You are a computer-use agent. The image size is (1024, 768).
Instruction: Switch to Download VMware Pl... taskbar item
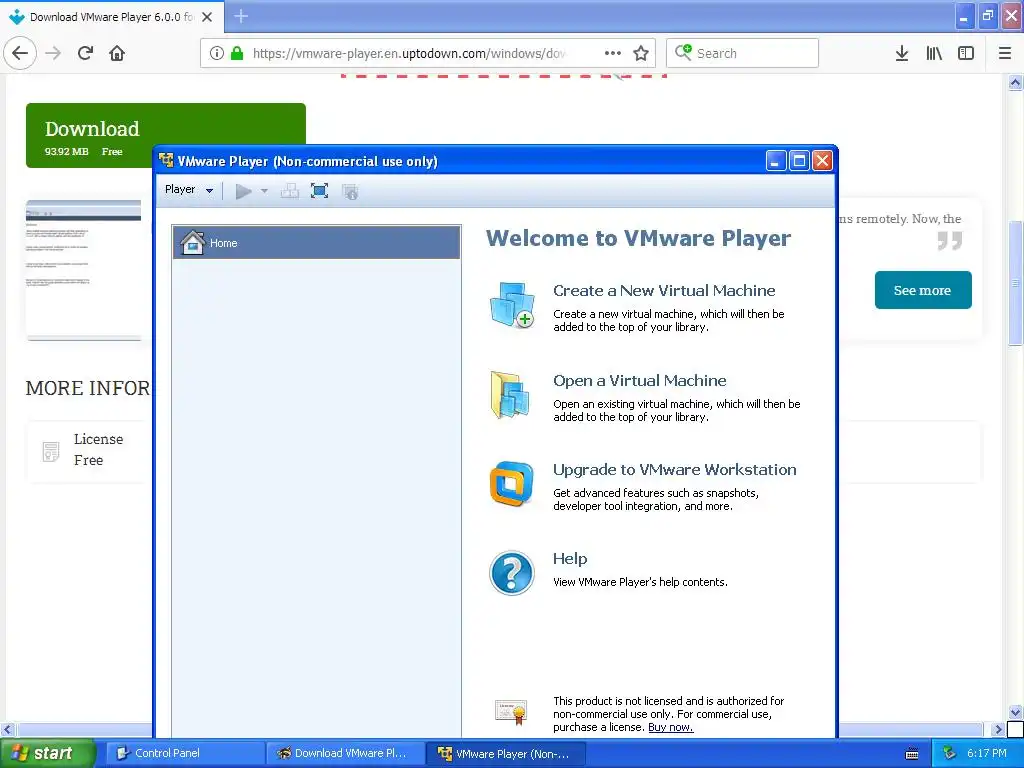345,753
